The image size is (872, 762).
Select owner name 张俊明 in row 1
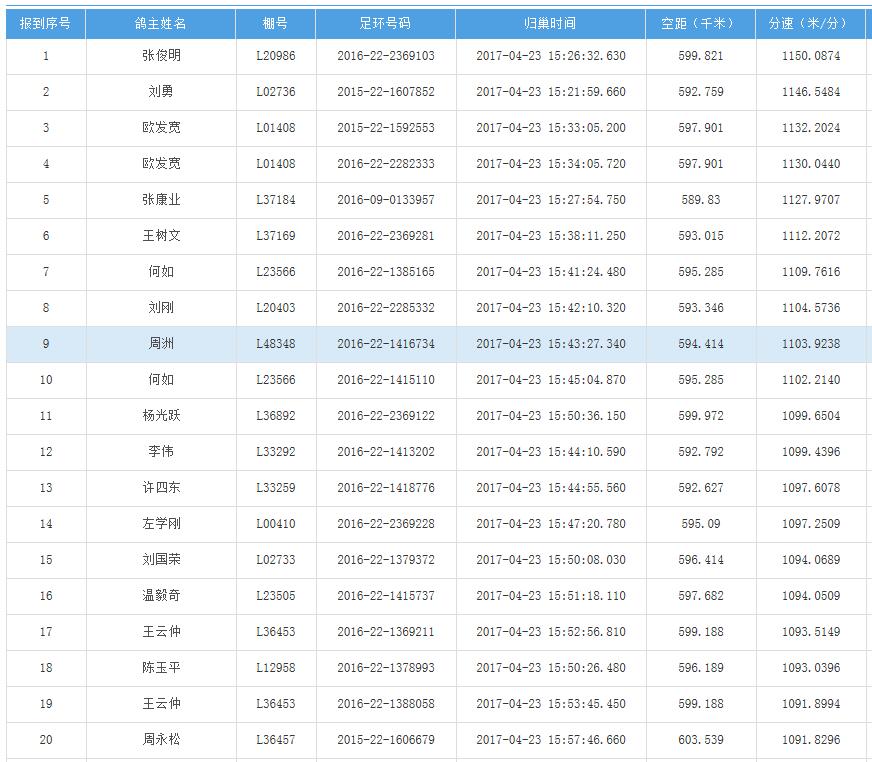160,56
